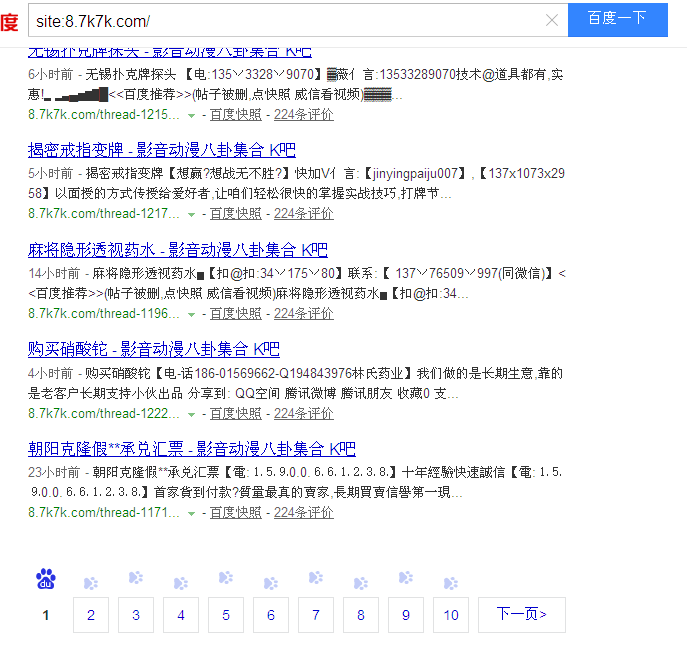
Task: Open 百度快照 for the thread-1196 result
Action: pos(236,314)
